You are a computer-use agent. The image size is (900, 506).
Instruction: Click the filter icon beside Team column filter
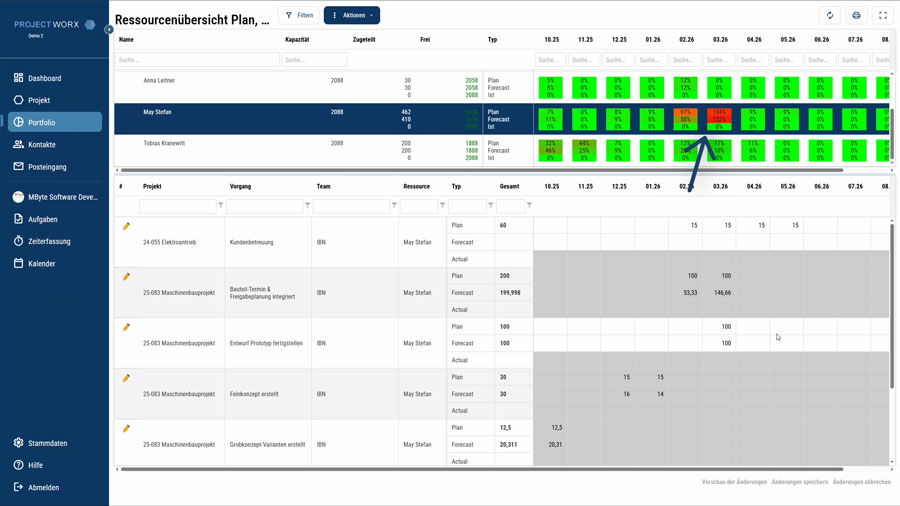(x=394, y=206)
